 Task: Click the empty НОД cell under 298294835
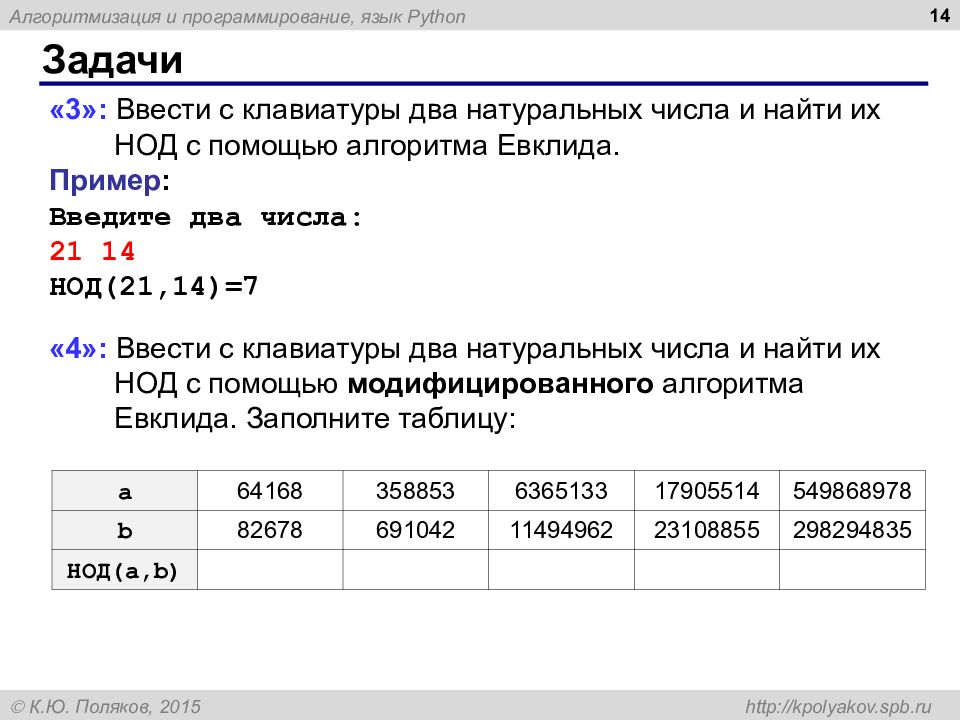click(x=852, y=569)
